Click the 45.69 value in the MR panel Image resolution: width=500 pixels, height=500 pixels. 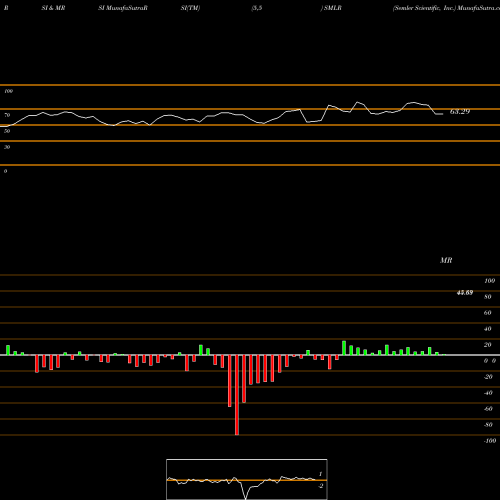click(x=465, y=292)
